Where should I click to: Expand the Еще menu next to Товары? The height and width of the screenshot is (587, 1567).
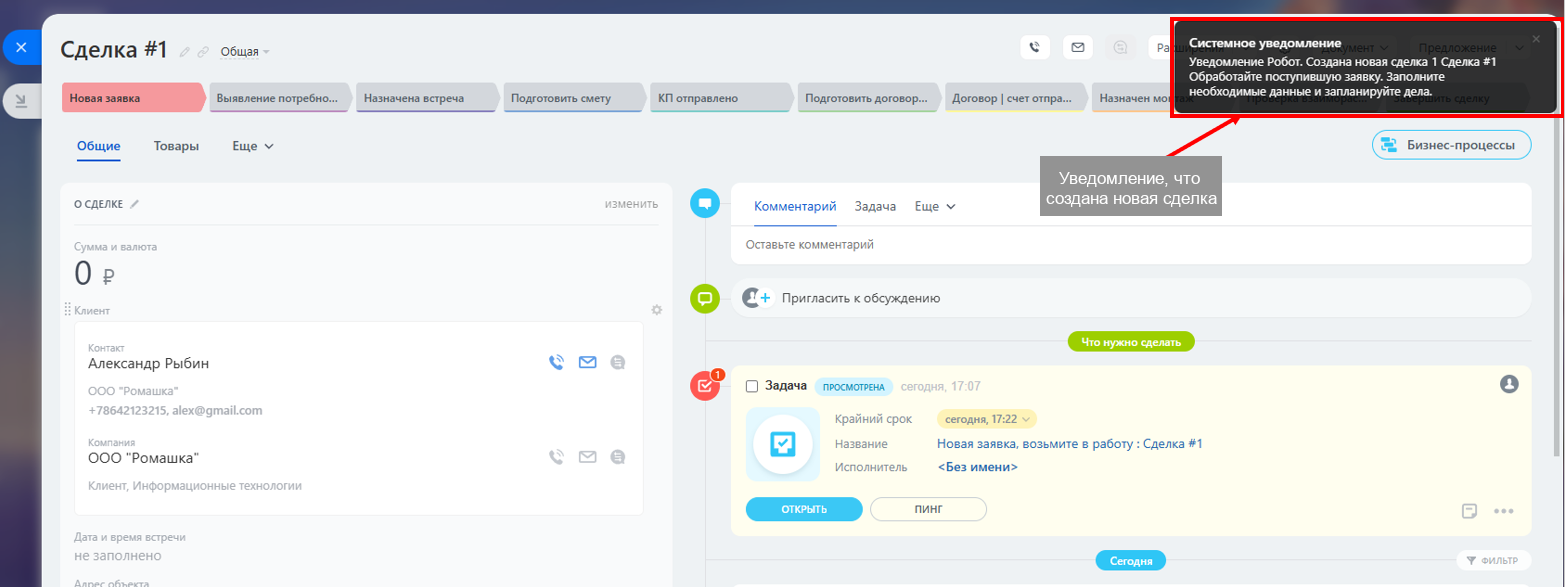point(253,146)
